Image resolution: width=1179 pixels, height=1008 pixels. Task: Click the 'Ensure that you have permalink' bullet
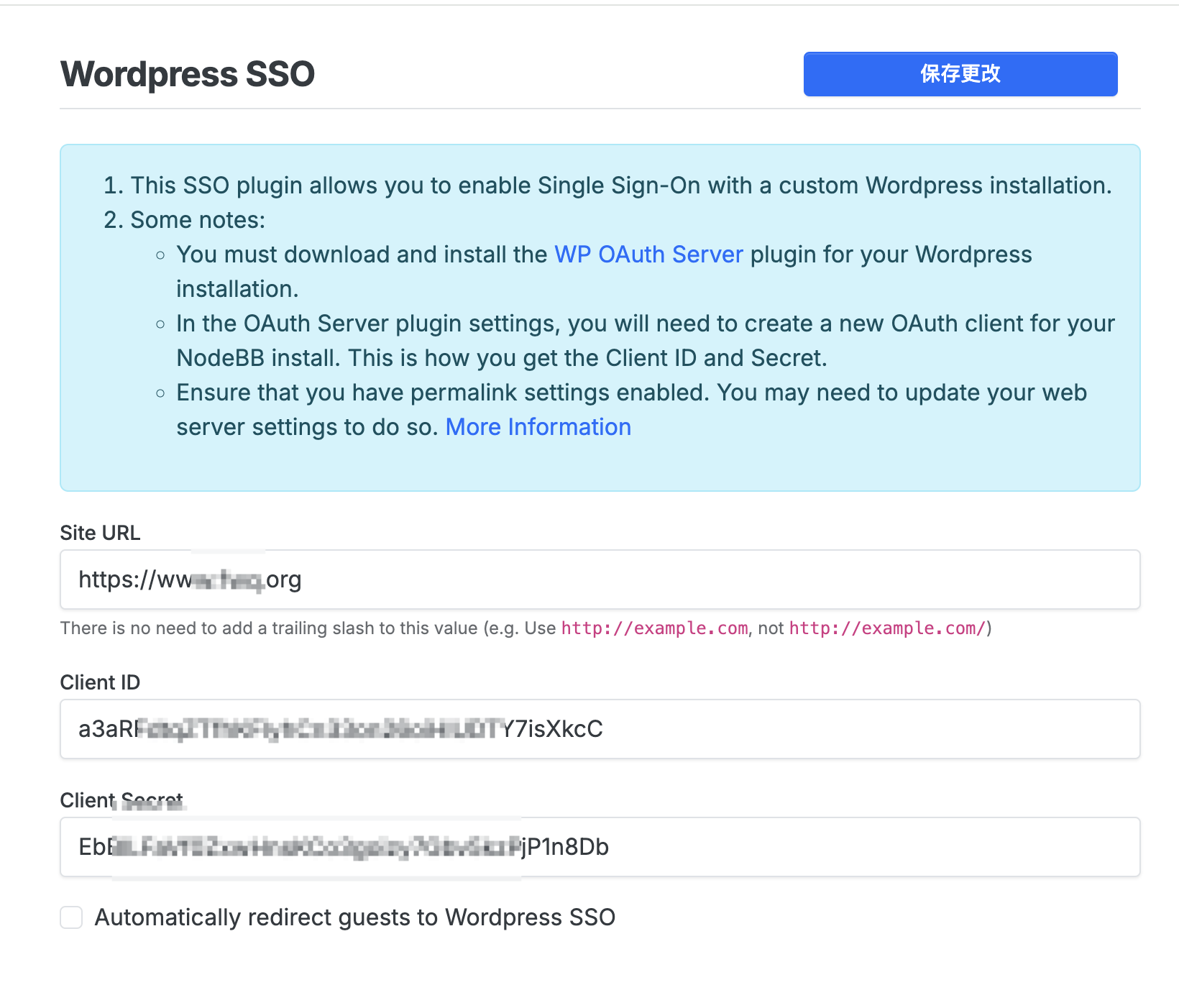point(631,393)
